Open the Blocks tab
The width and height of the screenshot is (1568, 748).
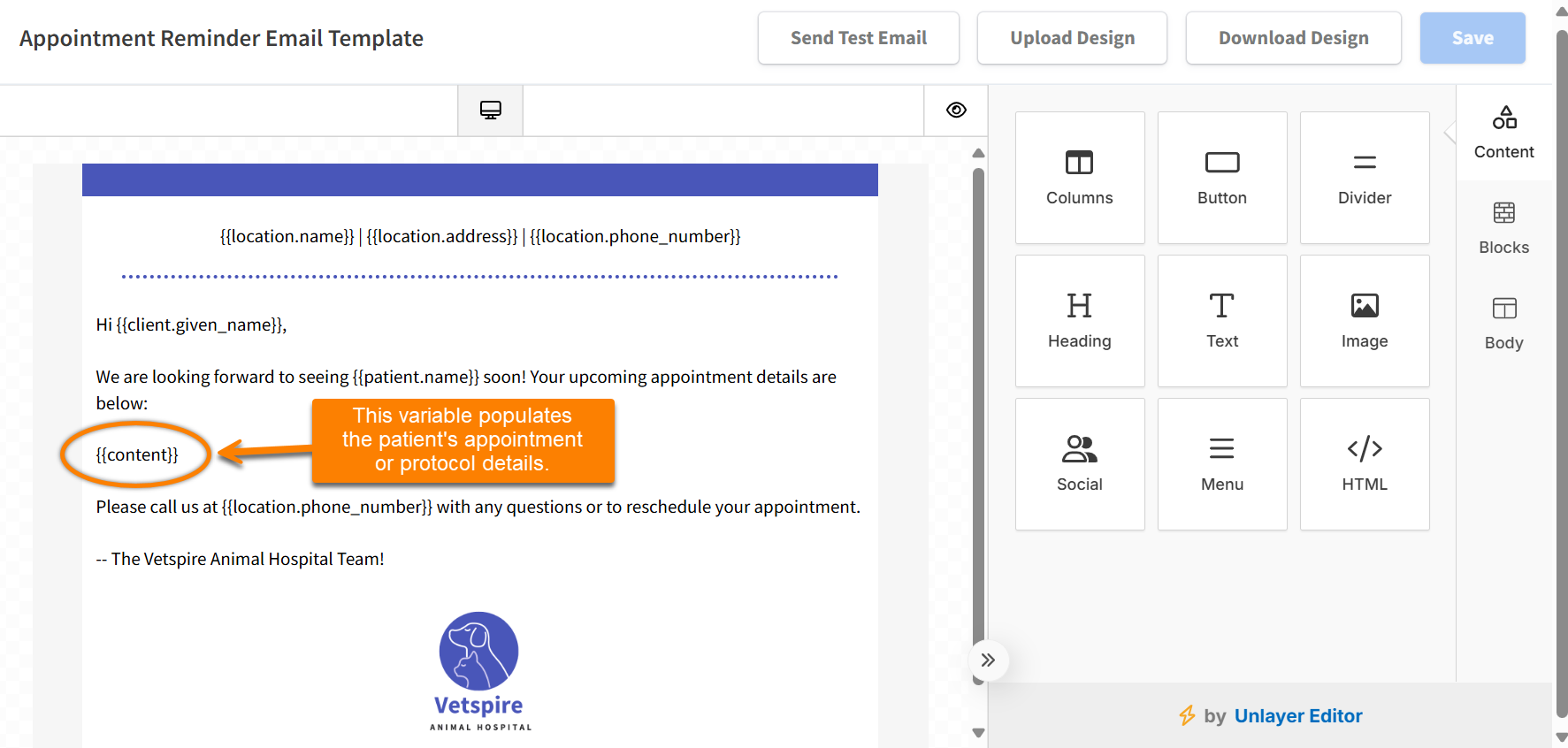1503,228
